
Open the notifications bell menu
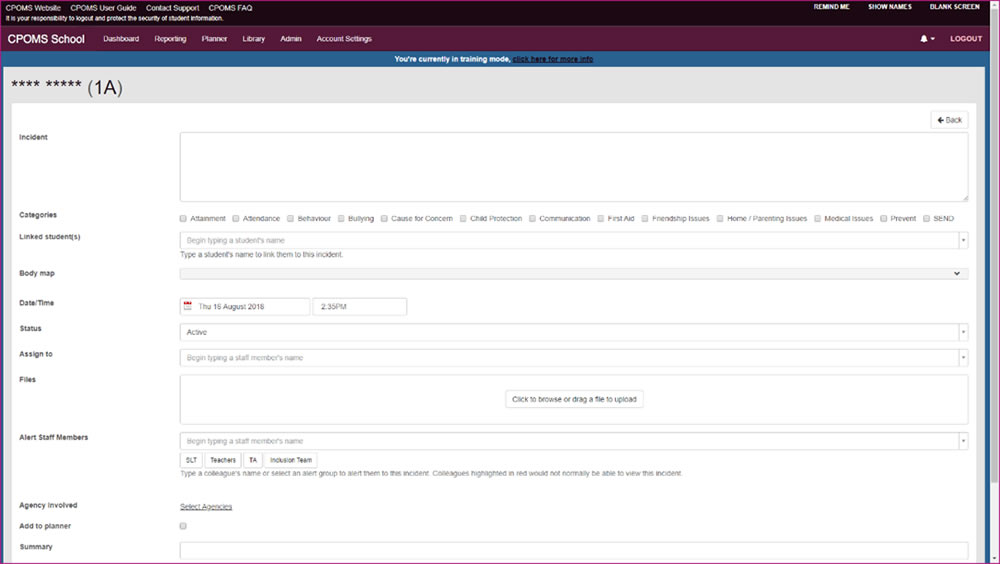click(x=927, y=39)
